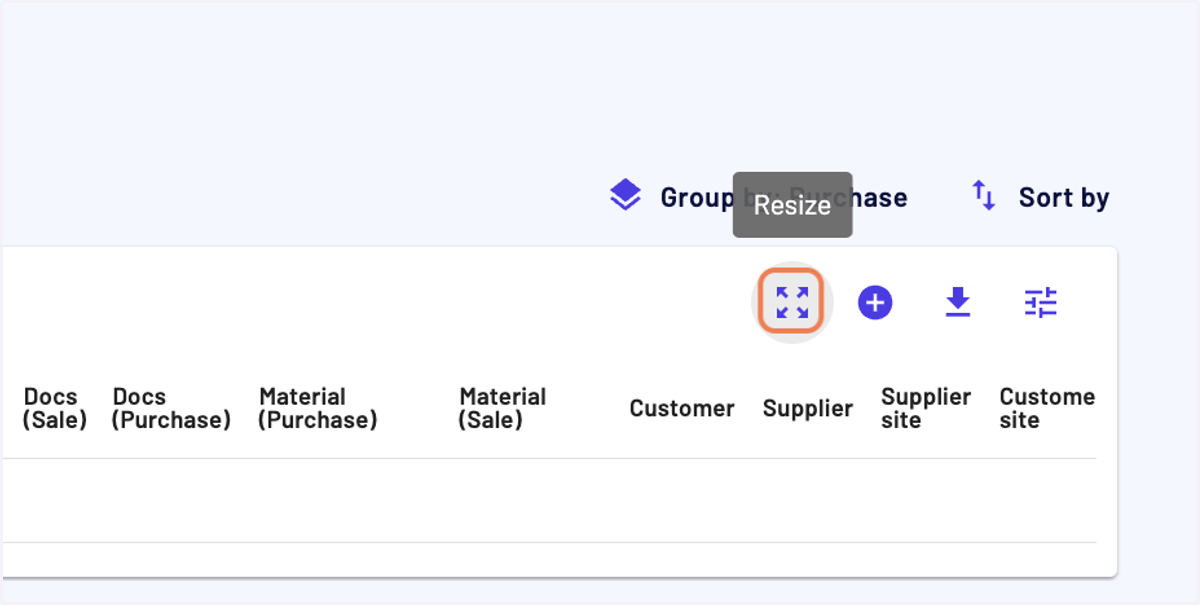Click the Resize table fullscreen icon
The height and width of the screenshot is (605, 1200).
coord(792,302)
